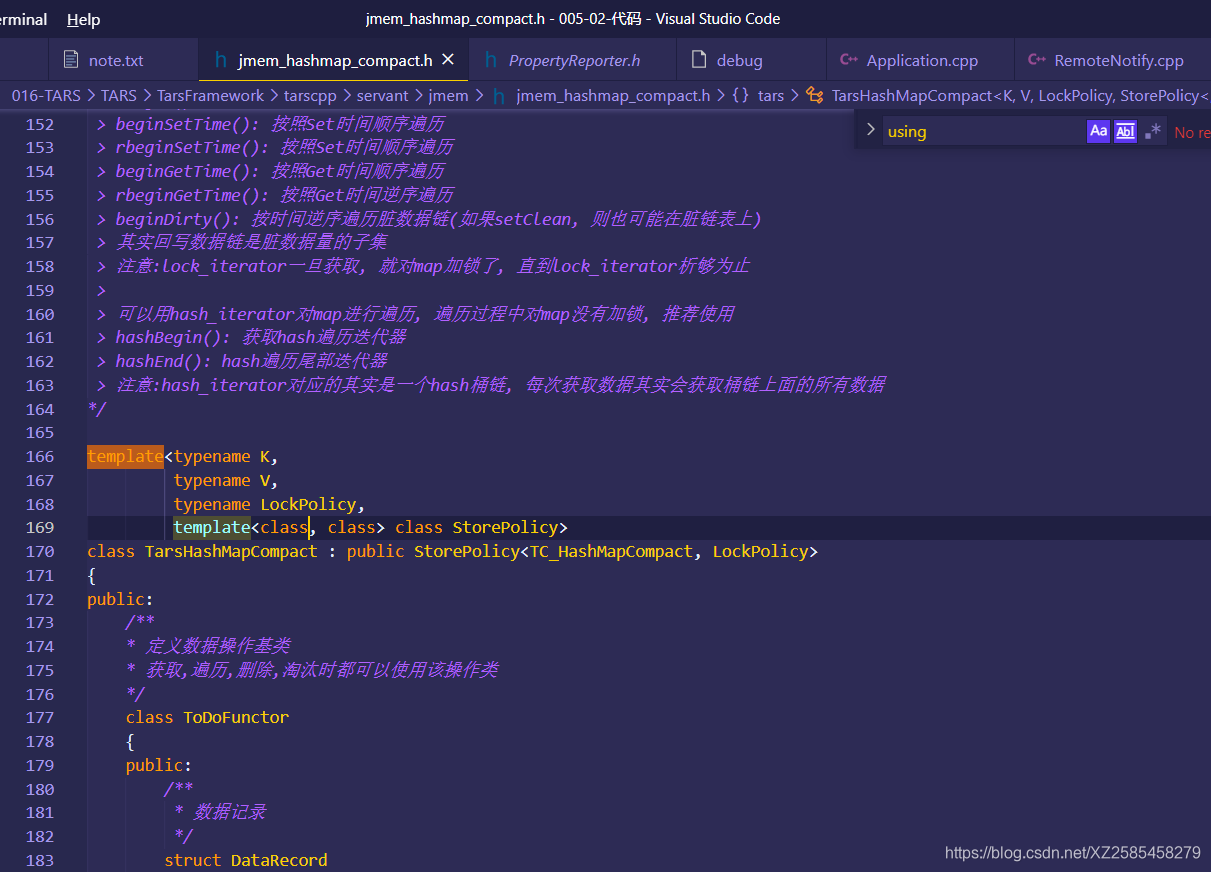Select the jmem_hashmap_compact.h tab
Viewport: 1211px width, 872px height.
335,60
